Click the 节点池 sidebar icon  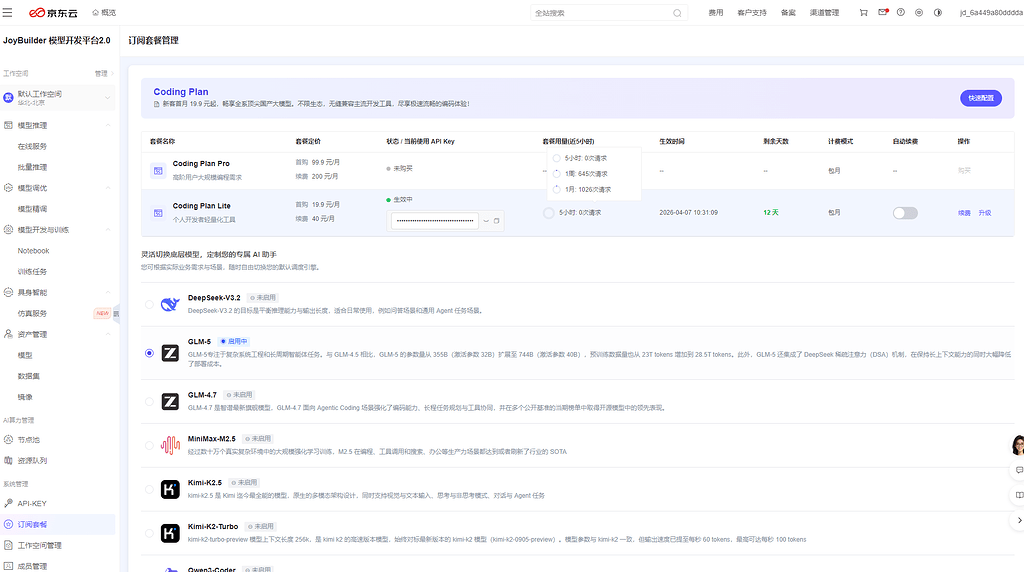point(8,439)
